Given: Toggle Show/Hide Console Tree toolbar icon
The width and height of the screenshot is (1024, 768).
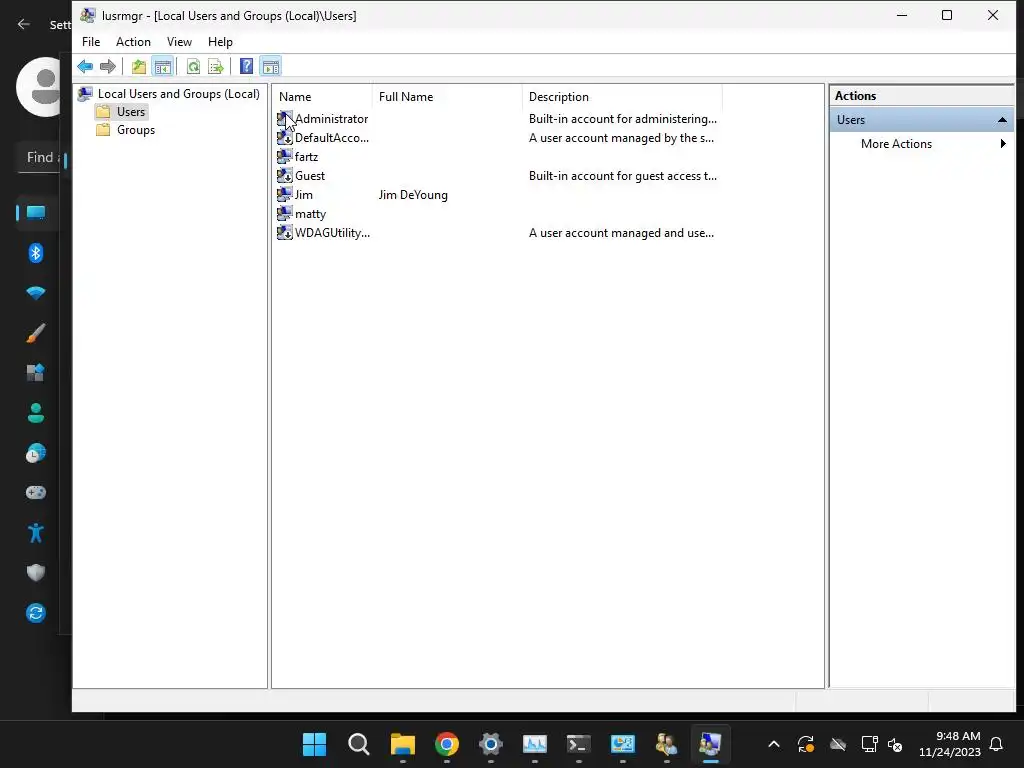Looking at the screenshot, I should pyautogui.click(x=163, y=66).
